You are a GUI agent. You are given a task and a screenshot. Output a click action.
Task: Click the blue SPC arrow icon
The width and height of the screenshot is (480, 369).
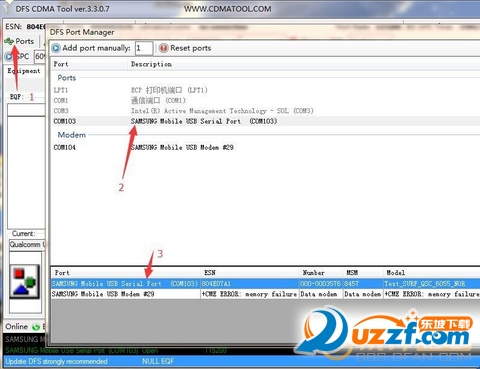8,56
